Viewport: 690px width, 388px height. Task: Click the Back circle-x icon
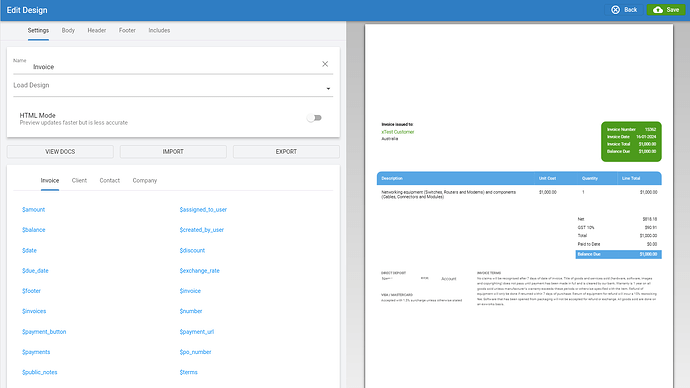[x=615, y=10]
